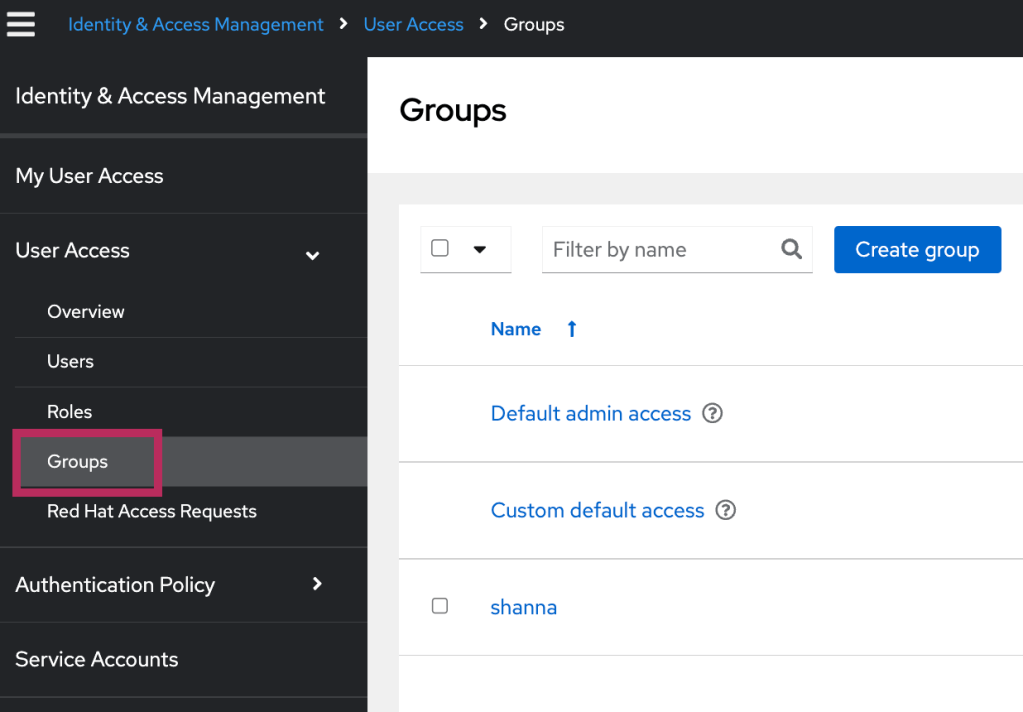Open the bulk select dropdown caret

tap(479, 249)
